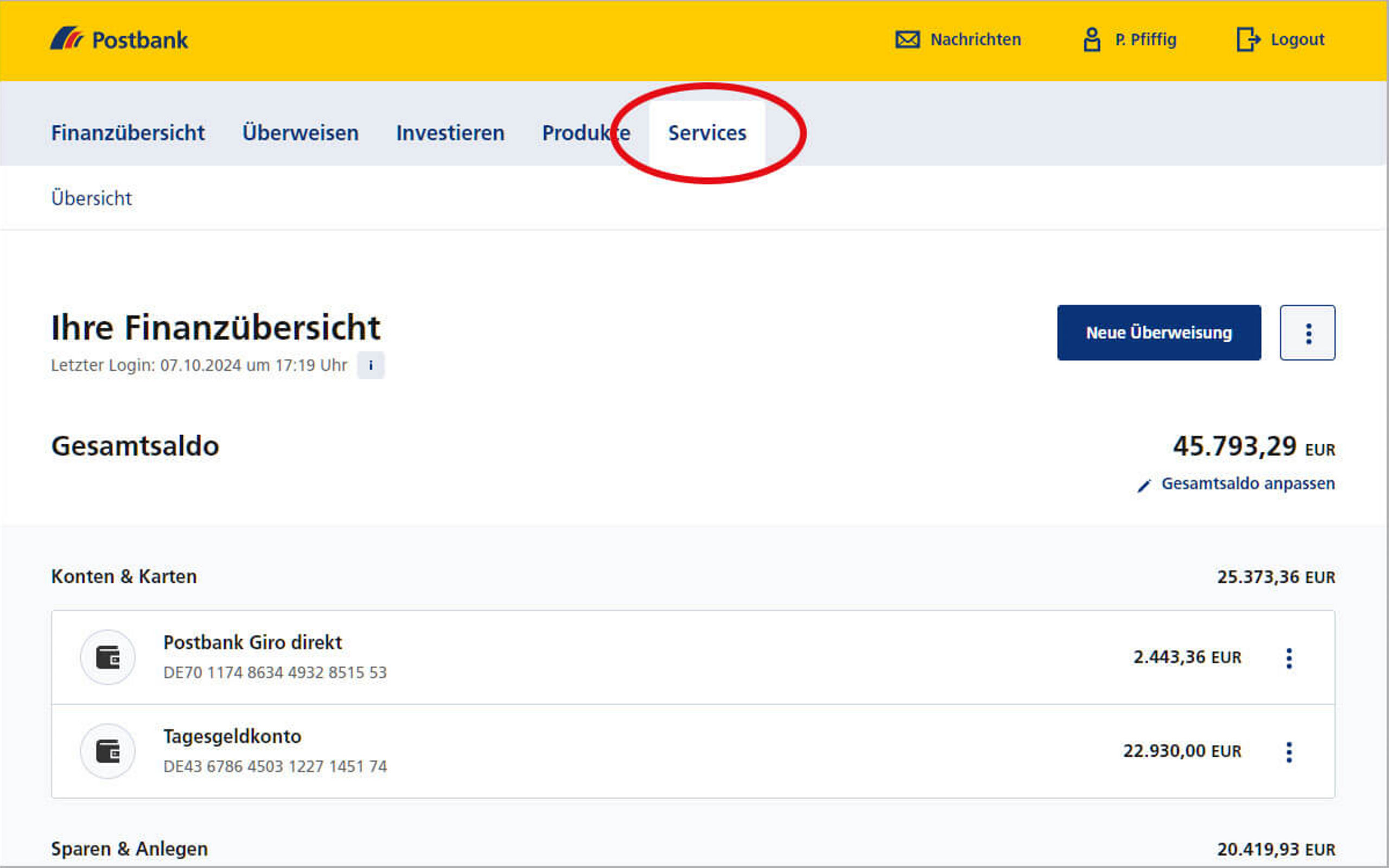Open the P. Pfiffig profile icon

point(1092,39)
